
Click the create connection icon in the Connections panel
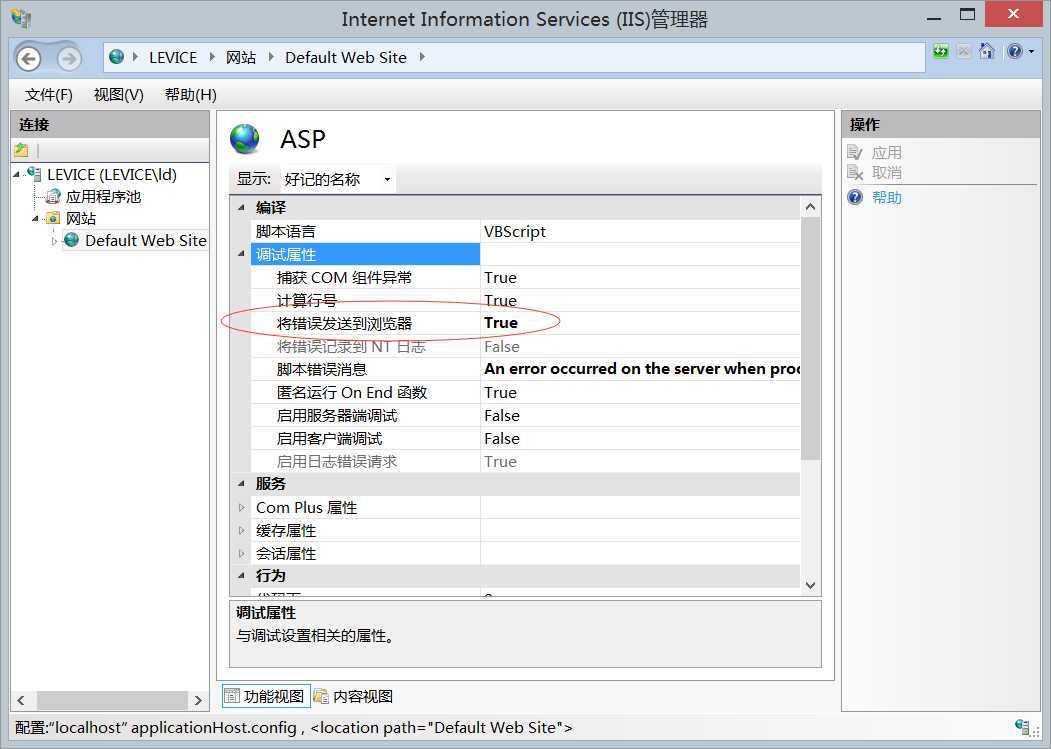[x=21, y=150]
